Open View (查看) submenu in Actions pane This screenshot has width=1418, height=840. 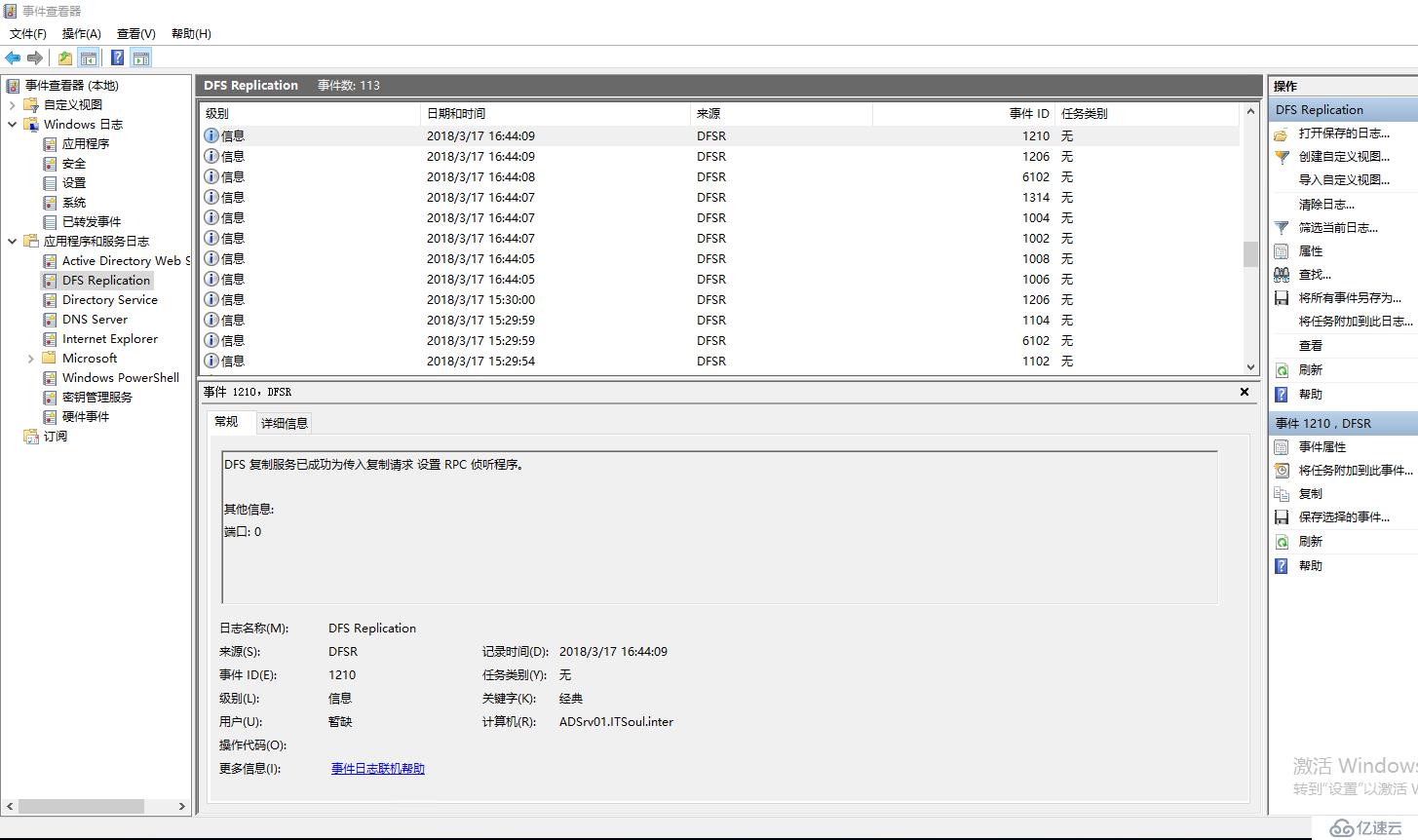click(1311, 346)
